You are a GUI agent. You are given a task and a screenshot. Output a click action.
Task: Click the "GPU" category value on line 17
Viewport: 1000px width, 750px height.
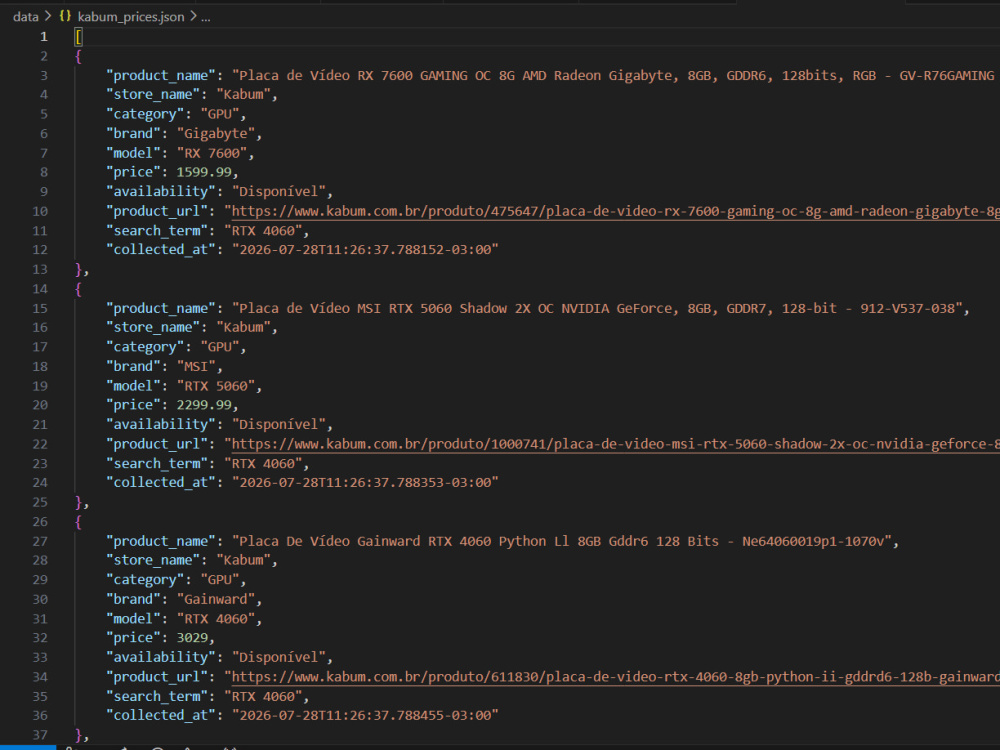pyautogui.click(x=219, y=347)
